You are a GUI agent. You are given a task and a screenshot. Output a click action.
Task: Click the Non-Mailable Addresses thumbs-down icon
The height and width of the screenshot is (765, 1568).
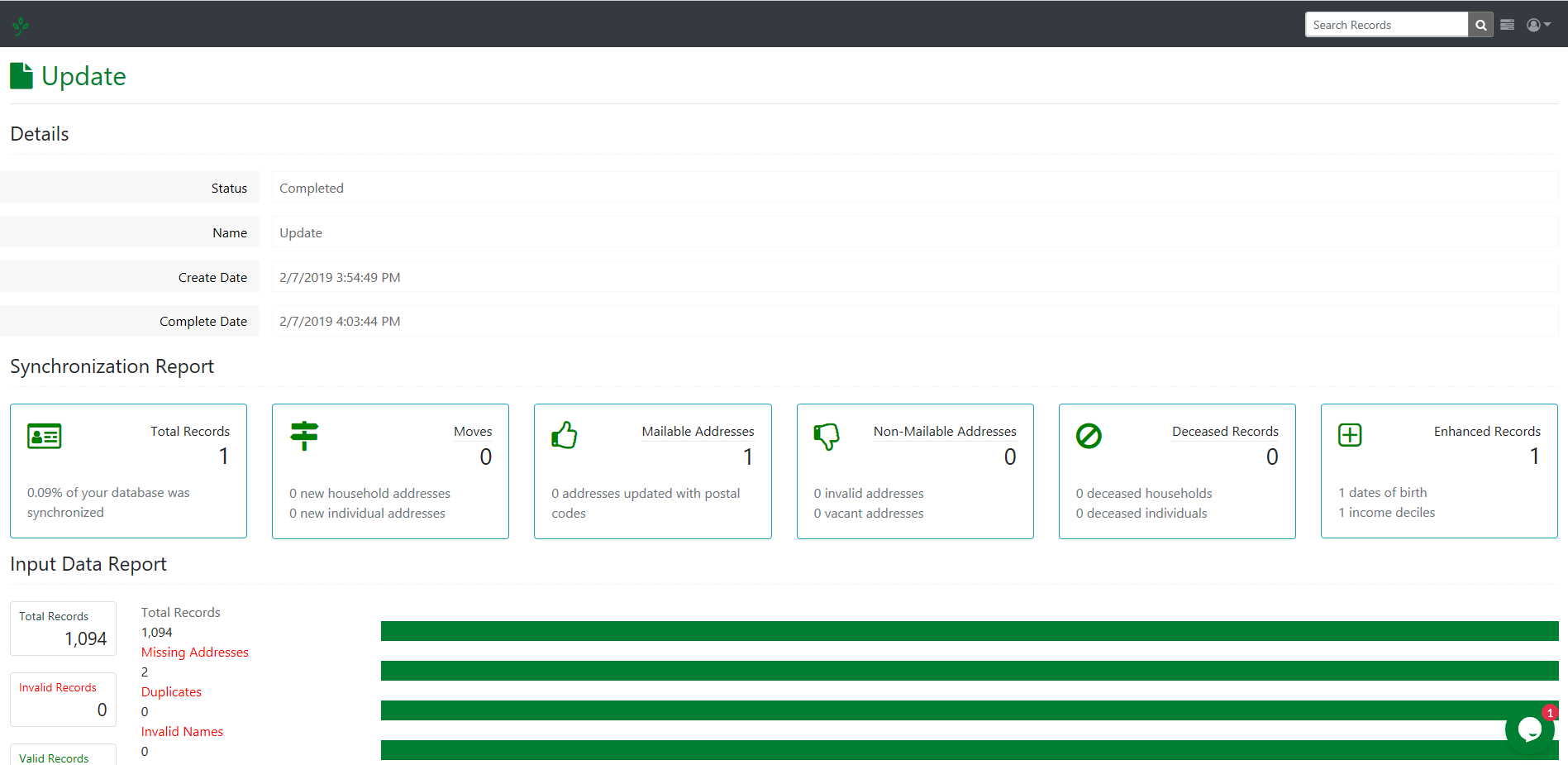[x=827, y=436]
